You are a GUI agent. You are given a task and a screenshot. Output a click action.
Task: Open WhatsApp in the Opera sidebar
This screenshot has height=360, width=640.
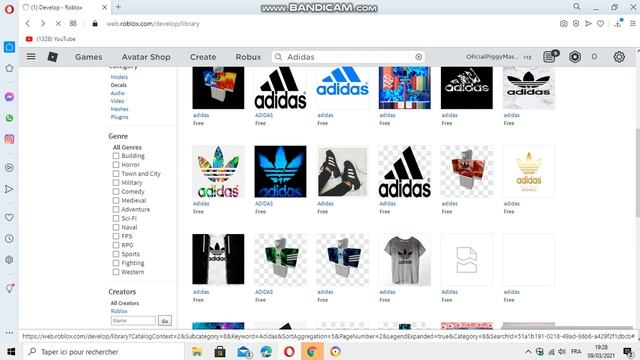[x=9, y=118]
